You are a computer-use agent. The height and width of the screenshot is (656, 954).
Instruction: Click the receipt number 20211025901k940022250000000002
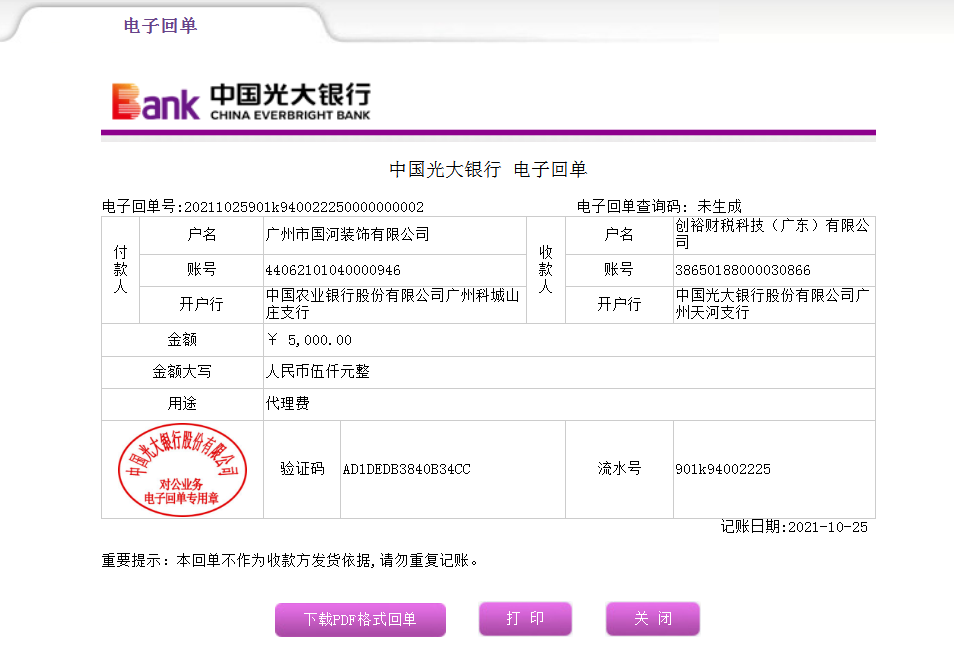coord(304,207)
